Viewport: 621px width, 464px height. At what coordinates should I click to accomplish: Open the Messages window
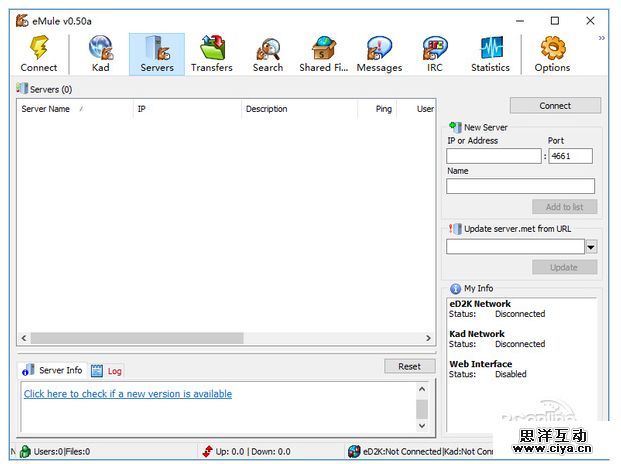[x=379, y=48]
